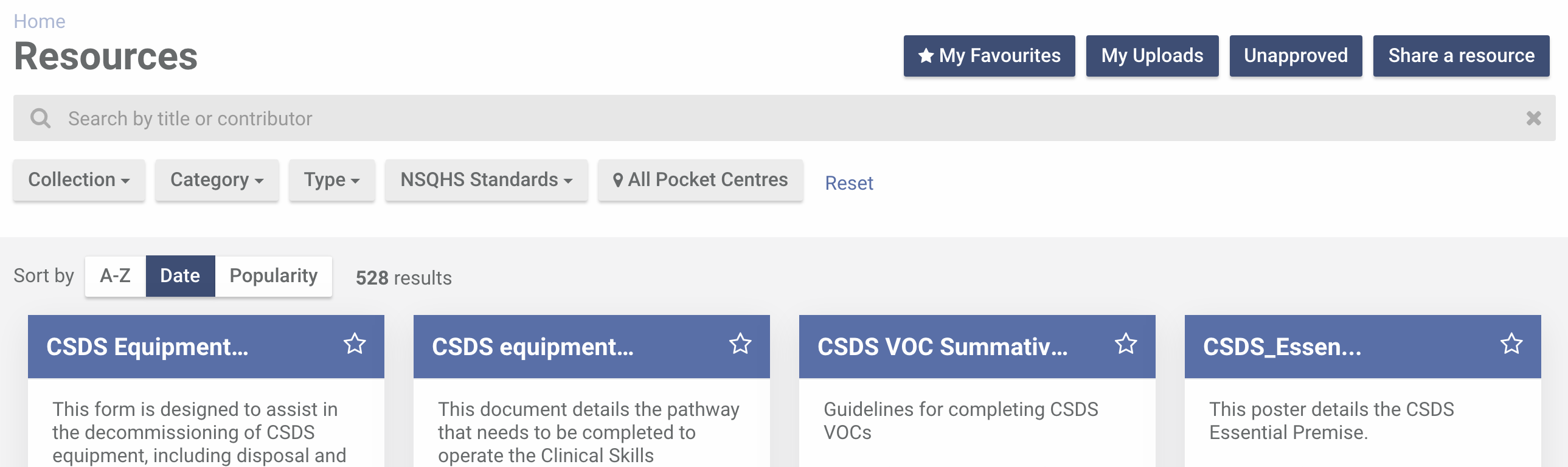
Task: Open the All Pocket Centres location filter
Action: pos(700,180)
